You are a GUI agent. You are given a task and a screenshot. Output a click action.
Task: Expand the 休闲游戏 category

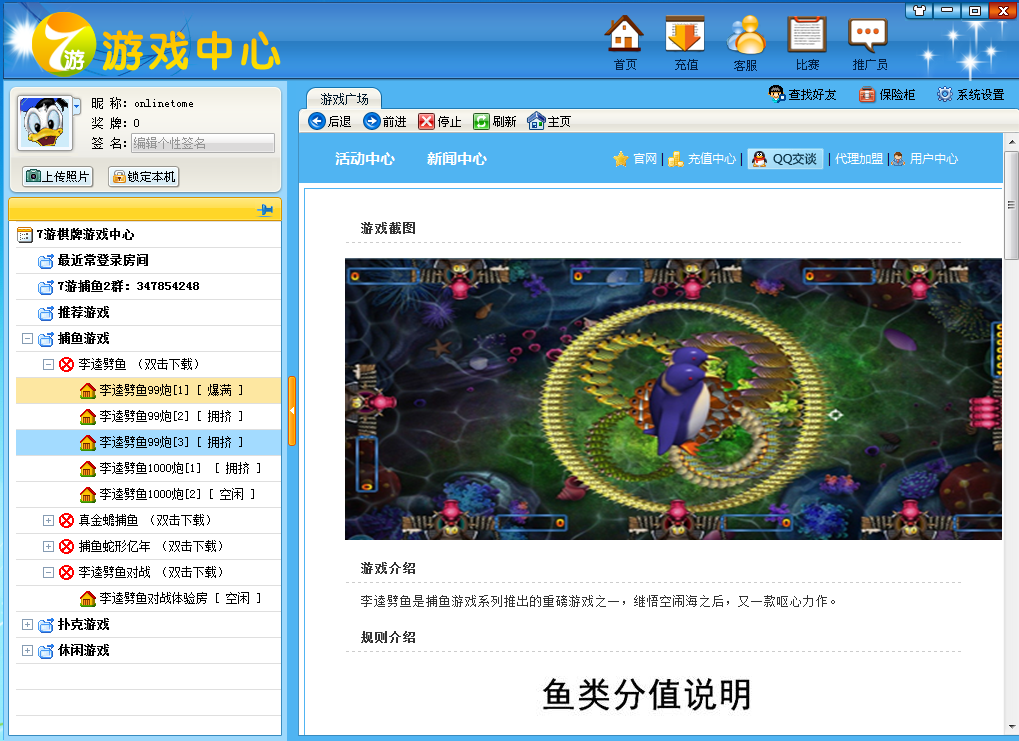click(27, 650)
